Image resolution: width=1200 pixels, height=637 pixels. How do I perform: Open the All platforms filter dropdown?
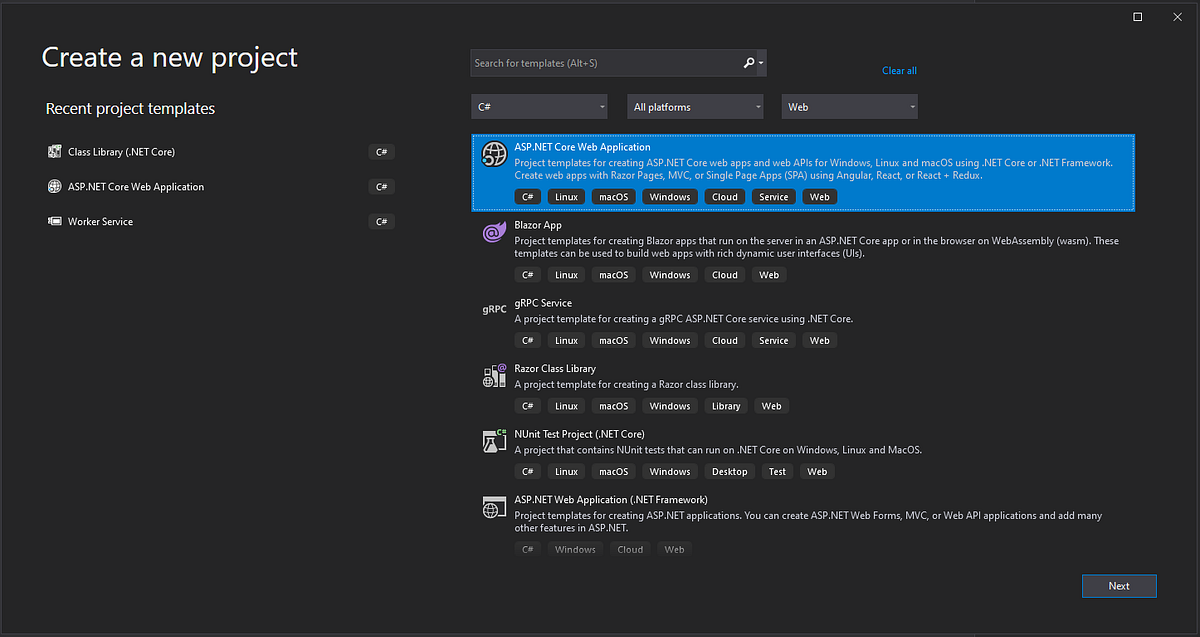tap(695, 107)
